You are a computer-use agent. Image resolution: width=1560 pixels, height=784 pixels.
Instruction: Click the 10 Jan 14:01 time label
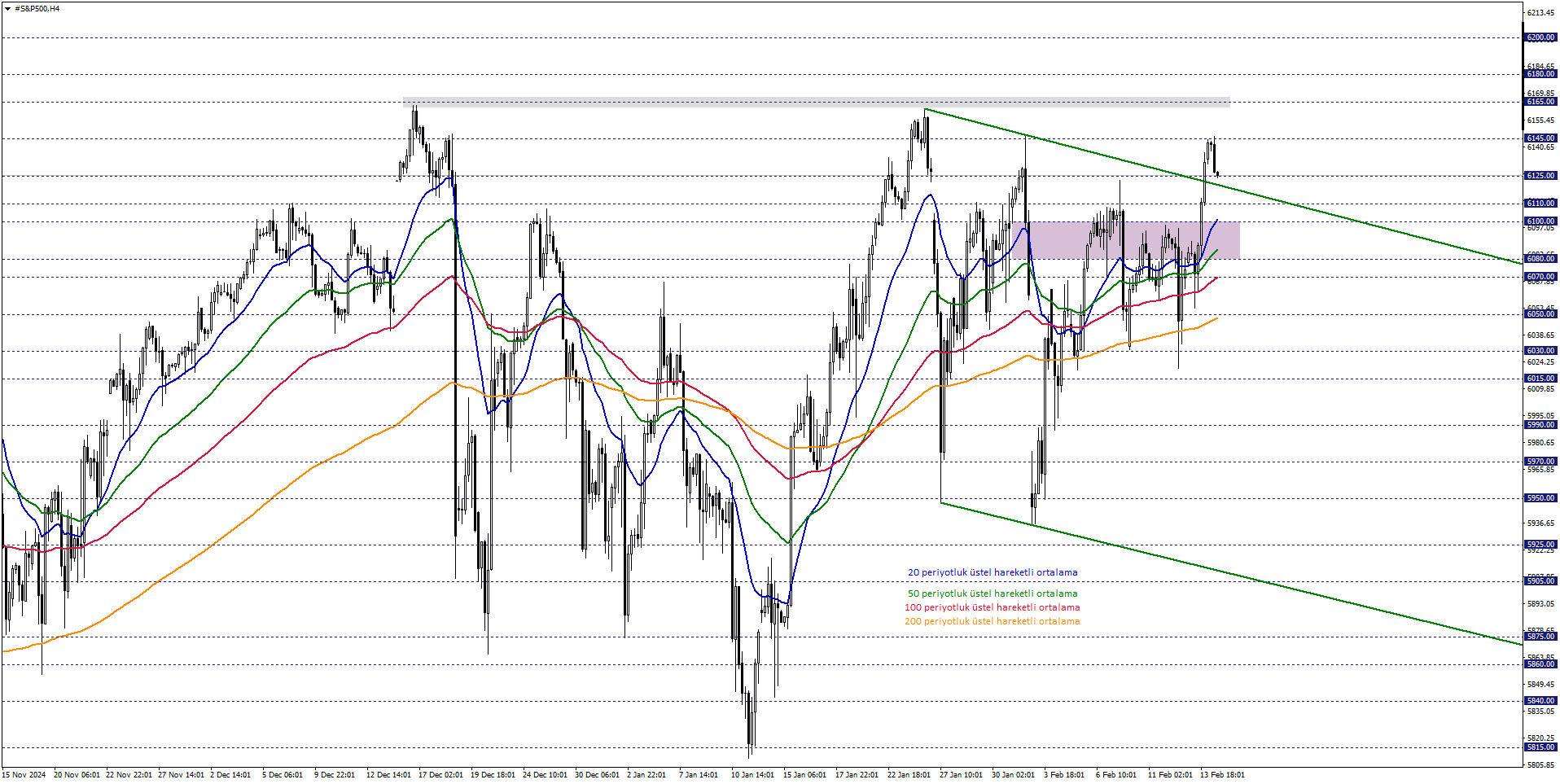click(752, 774)
